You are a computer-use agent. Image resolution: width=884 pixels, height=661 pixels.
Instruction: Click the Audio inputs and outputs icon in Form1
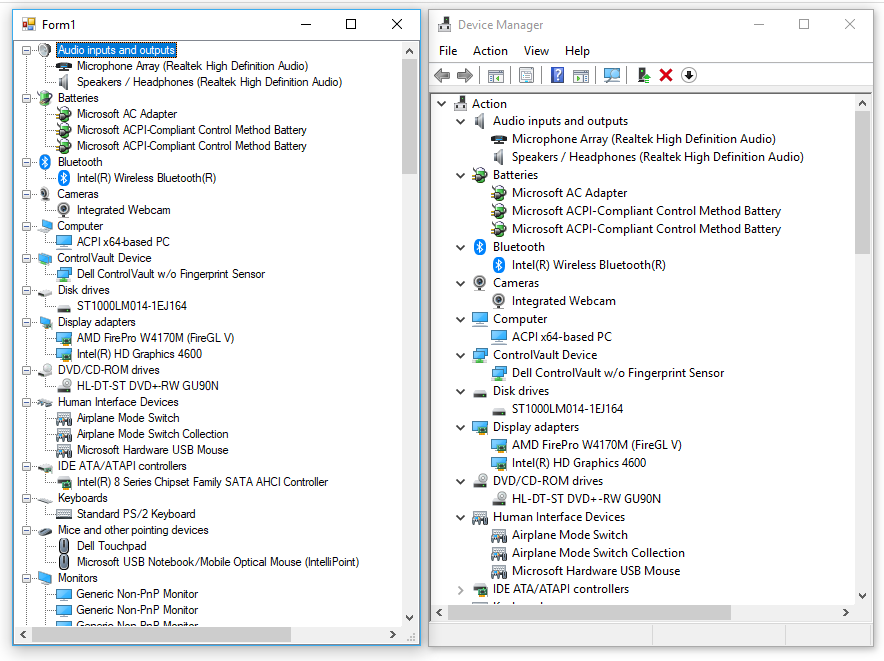(x=45, y=50)
